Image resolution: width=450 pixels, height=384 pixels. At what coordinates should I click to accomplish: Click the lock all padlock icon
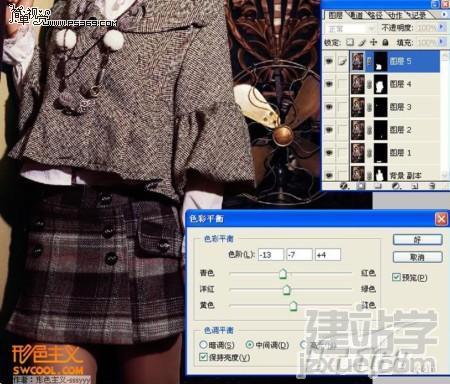(385, 42)
